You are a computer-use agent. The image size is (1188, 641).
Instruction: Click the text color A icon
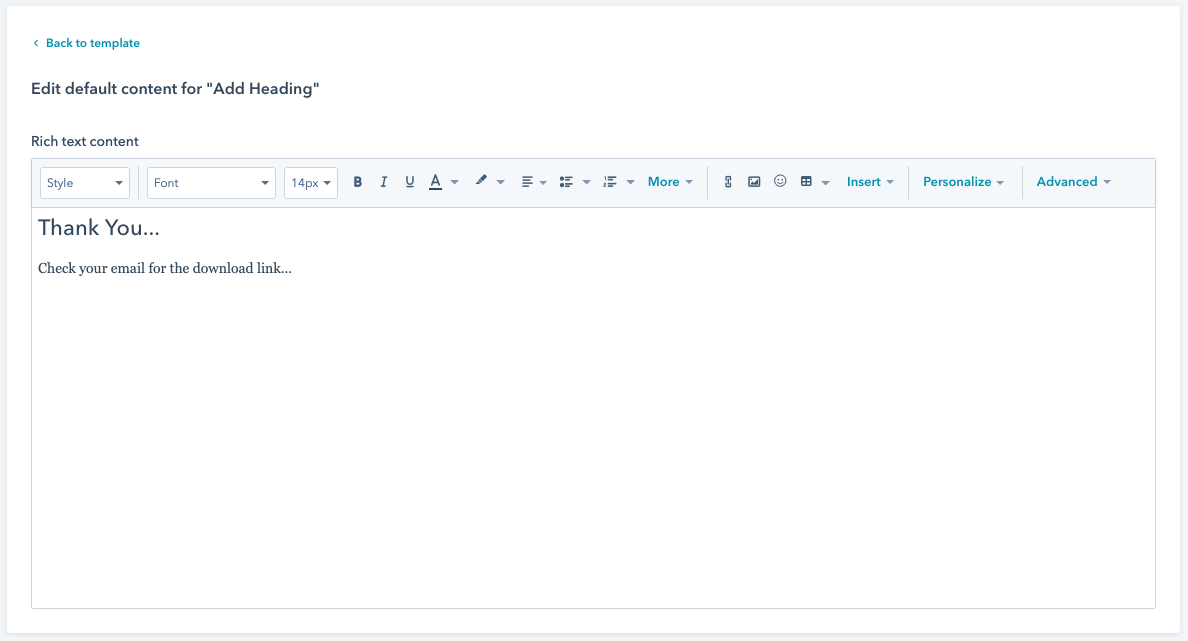coord(435,182)
